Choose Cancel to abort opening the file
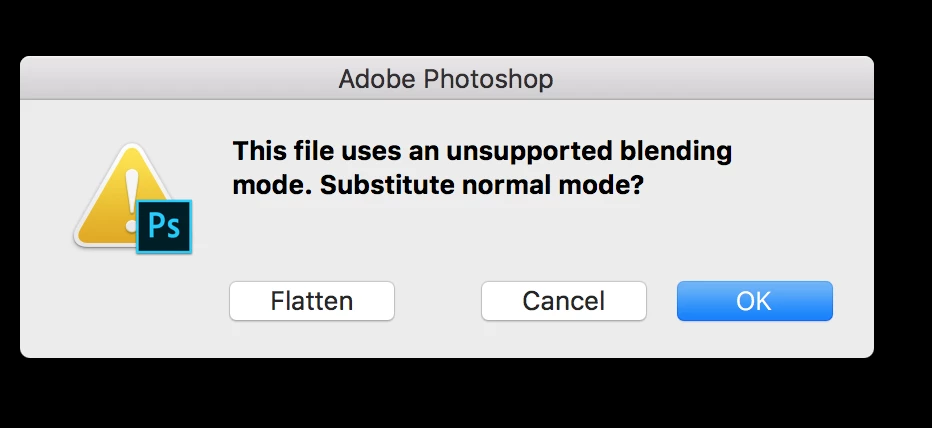Screen dimensions: 932x428 click(x=563, y=301)
